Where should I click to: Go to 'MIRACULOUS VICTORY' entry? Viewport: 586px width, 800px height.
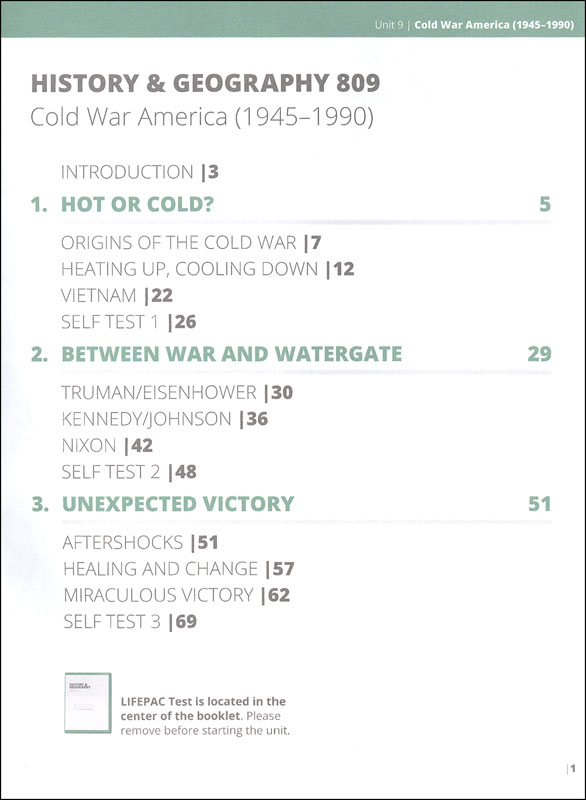point(176,595)
